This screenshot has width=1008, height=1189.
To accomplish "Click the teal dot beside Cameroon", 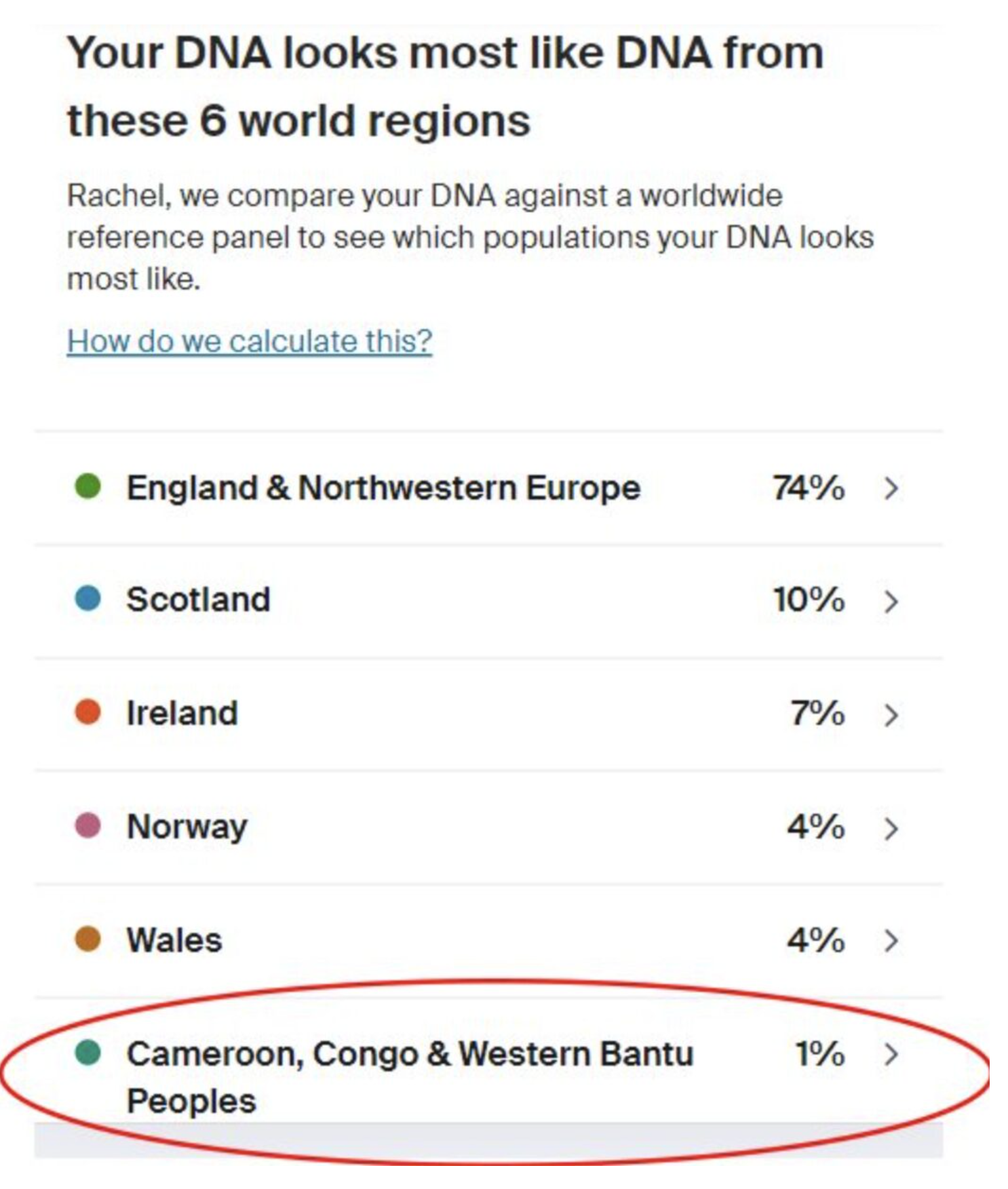I will coord(88,1053).
